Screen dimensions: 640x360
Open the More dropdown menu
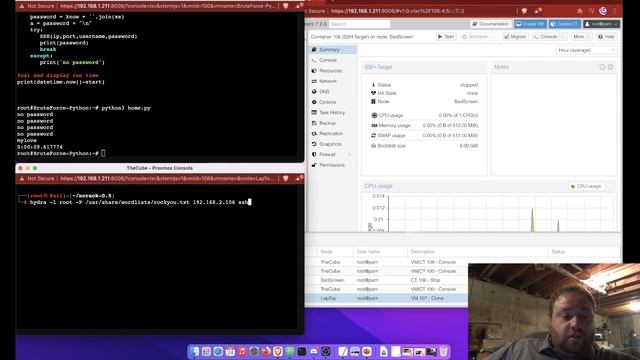581,37
